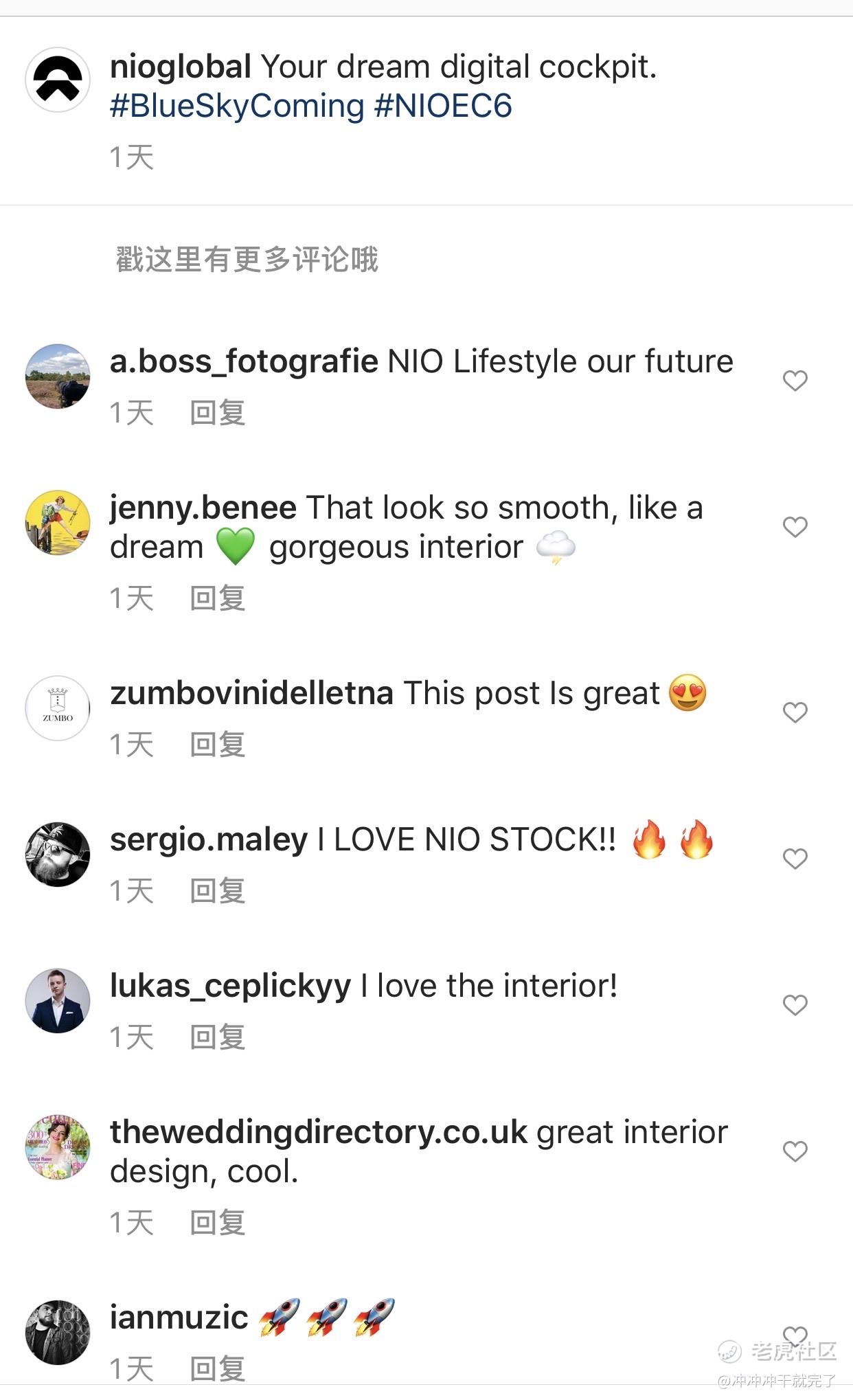Open the #BlueSkyComing hashtag
The width and height of the screenshot is (853, 1400).
tap(237, 106)
